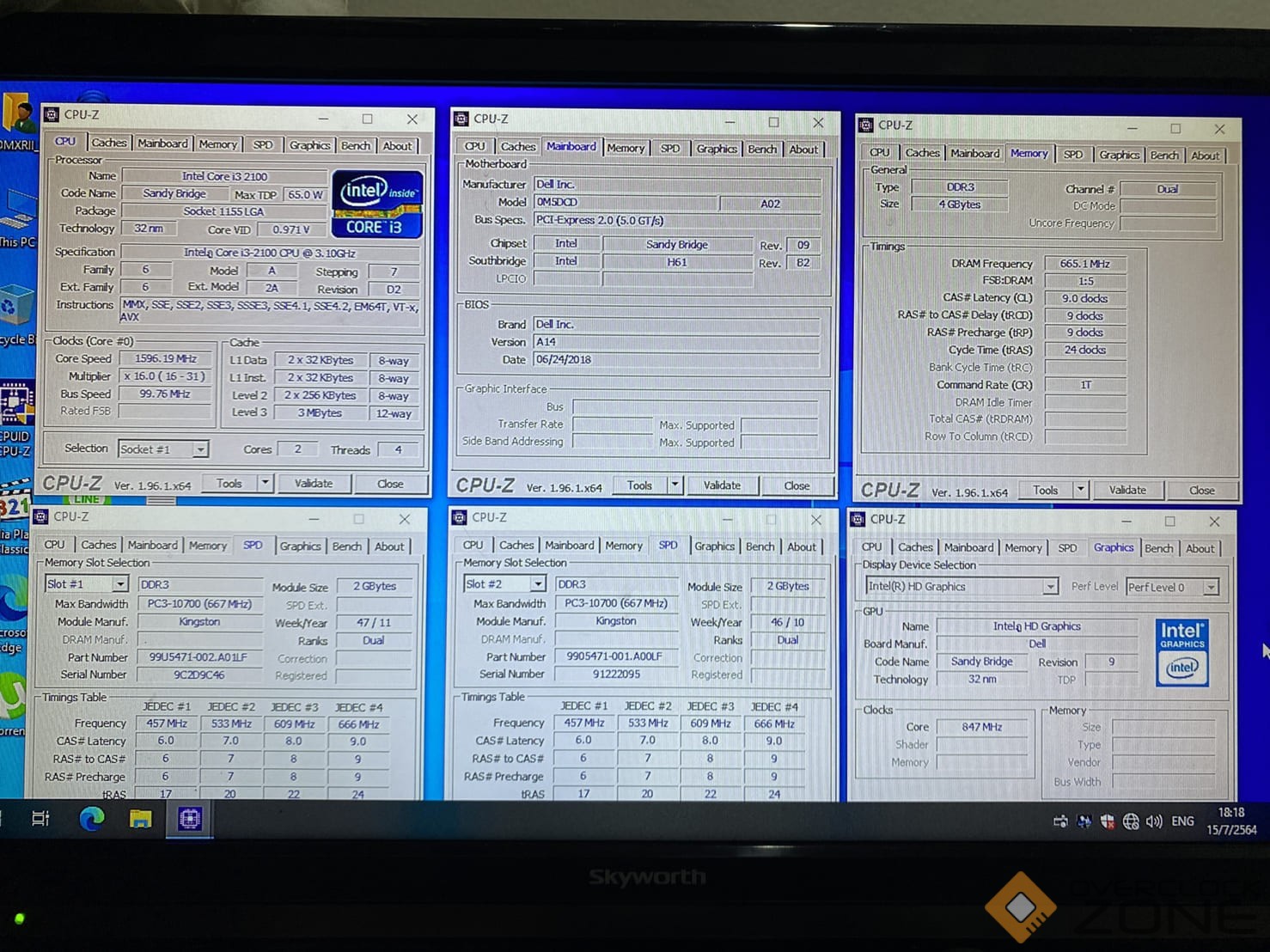Click the BIOS Date value "06/24/2018"

[x=676, y=360]
